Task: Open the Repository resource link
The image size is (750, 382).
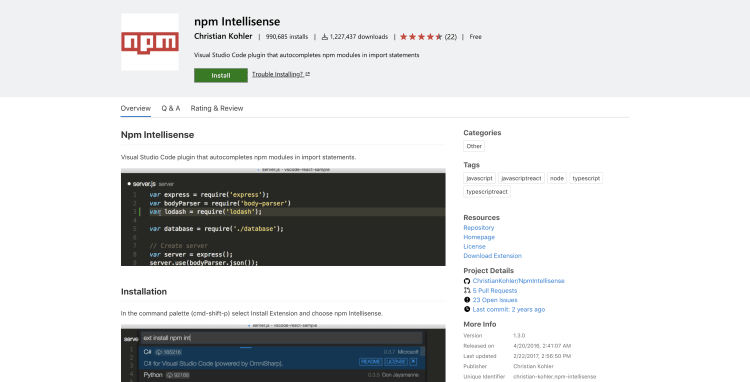Action: pos(479,228)
